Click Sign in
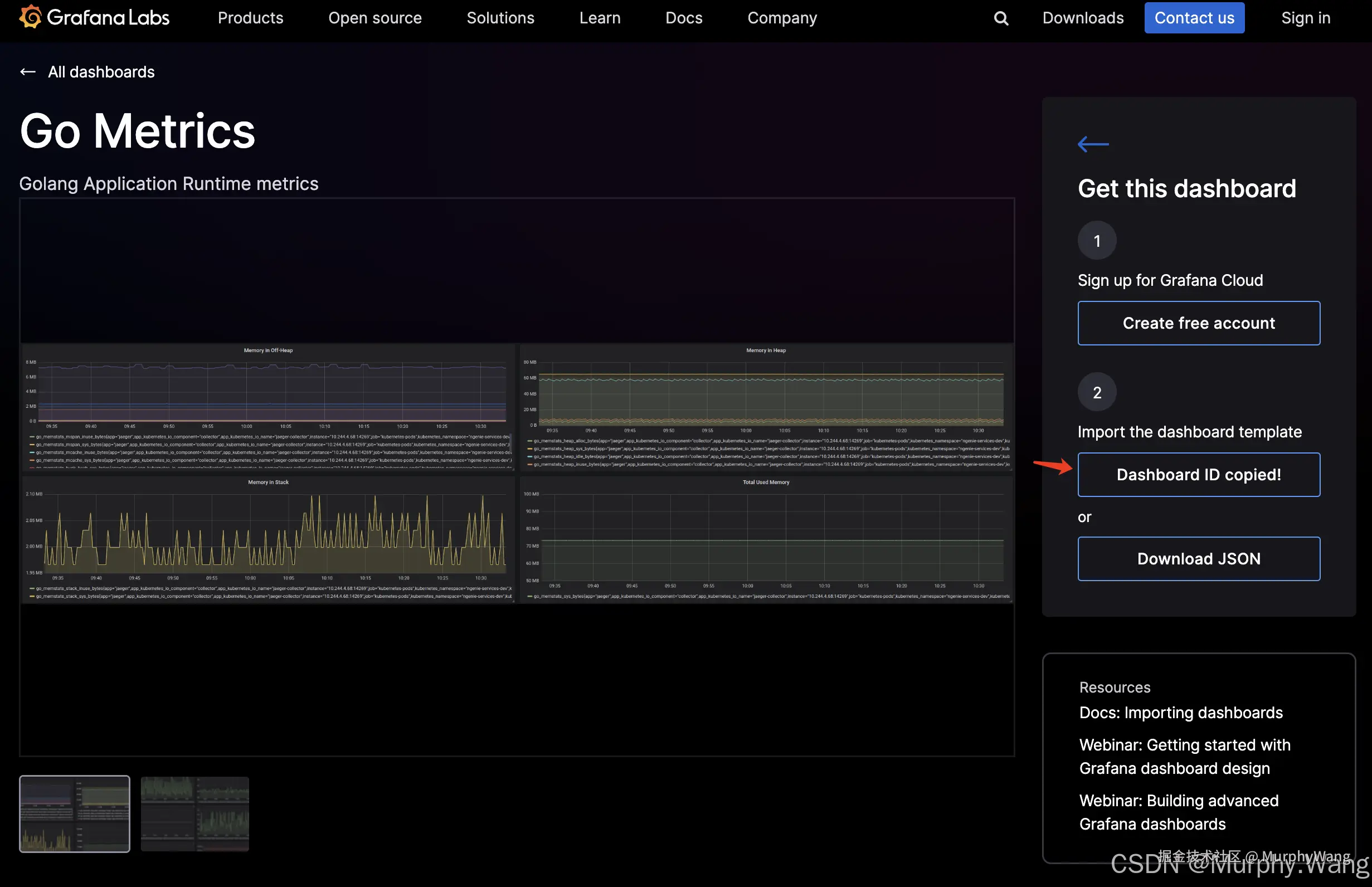The image size is (1372, 887). (1305, 18)
